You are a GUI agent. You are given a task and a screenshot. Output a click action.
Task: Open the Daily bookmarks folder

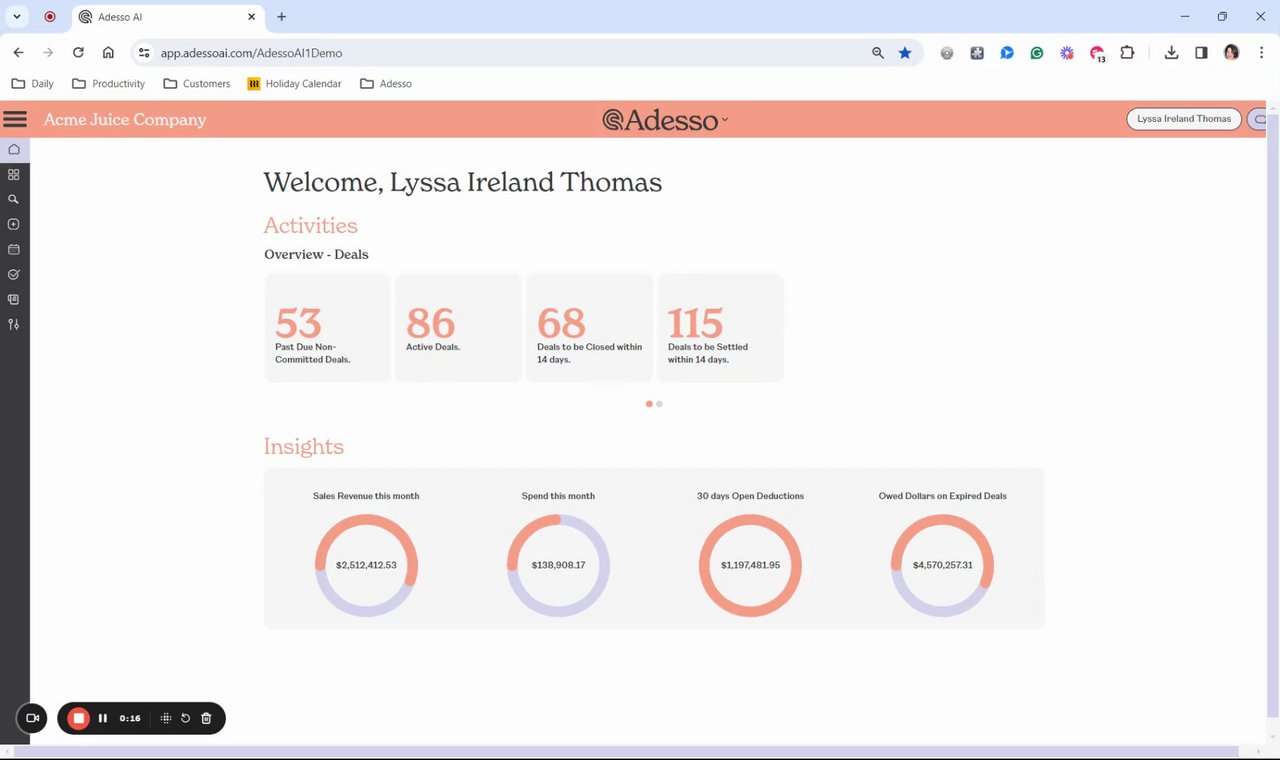click(32, 84)
